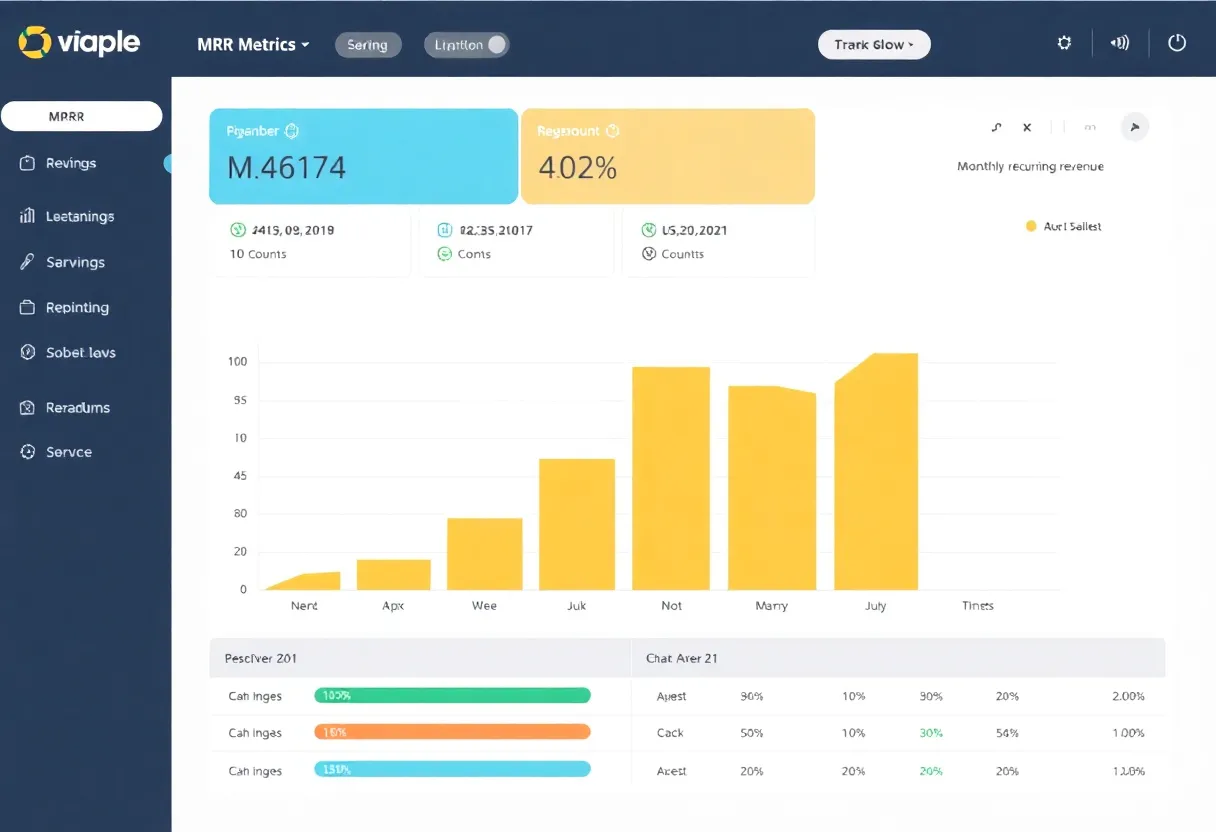Open Leetanings in the sidebar
Viewport: 1216px width, 832px height.
[80, 216]
